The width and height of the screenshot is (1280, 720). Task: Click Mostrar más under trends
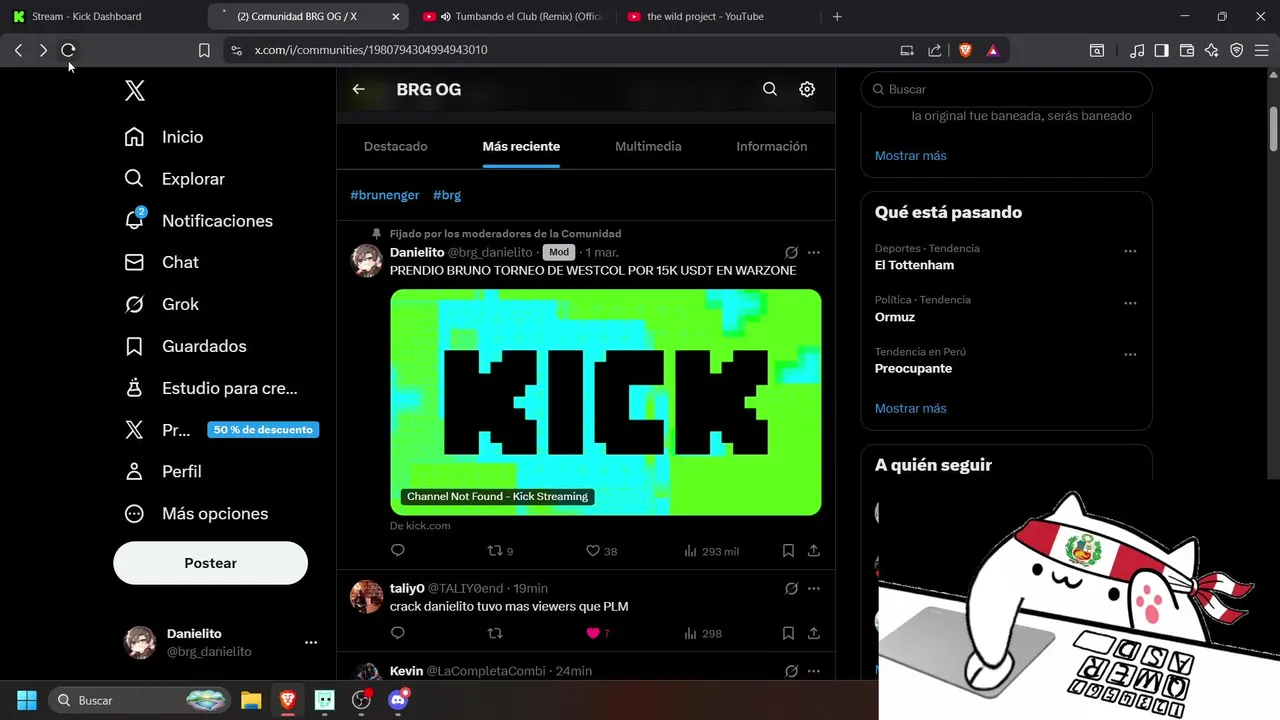910,408
